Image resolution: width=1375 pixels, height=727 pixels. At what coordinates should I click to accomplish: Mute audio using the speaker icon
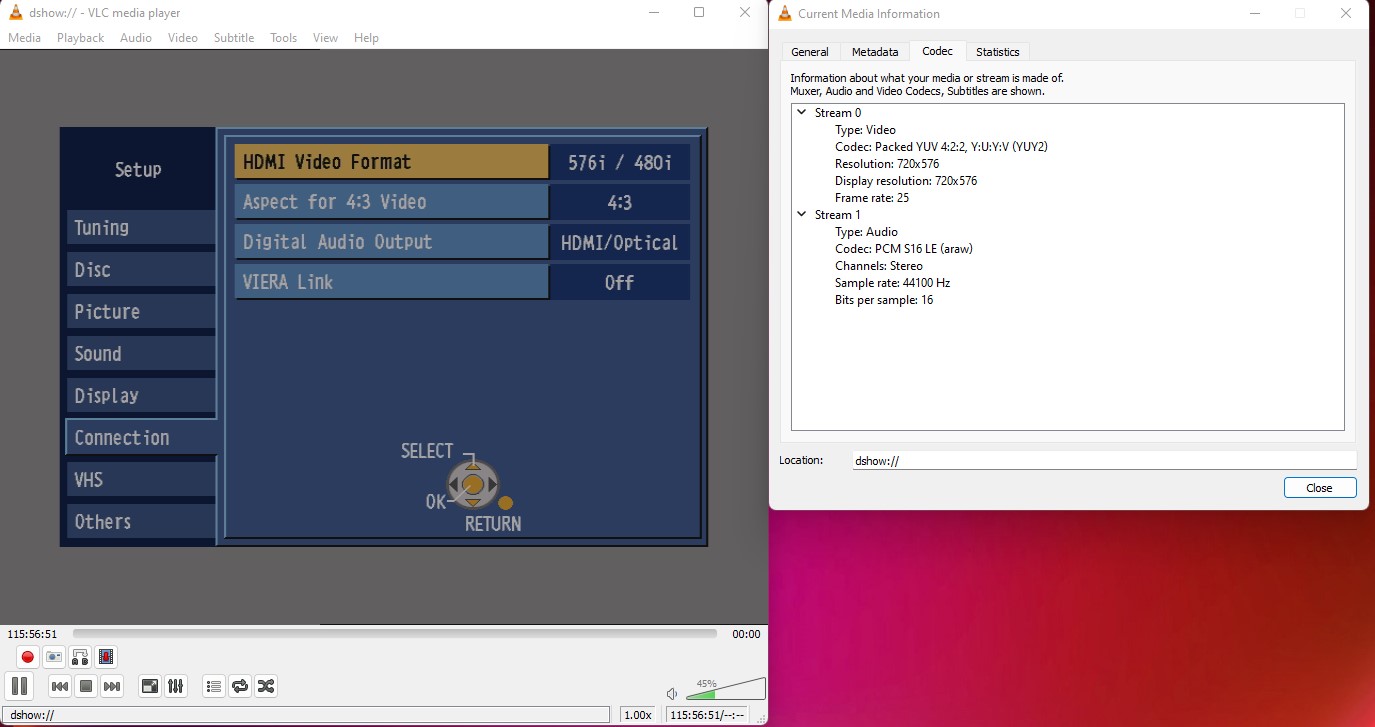point(673,694)
